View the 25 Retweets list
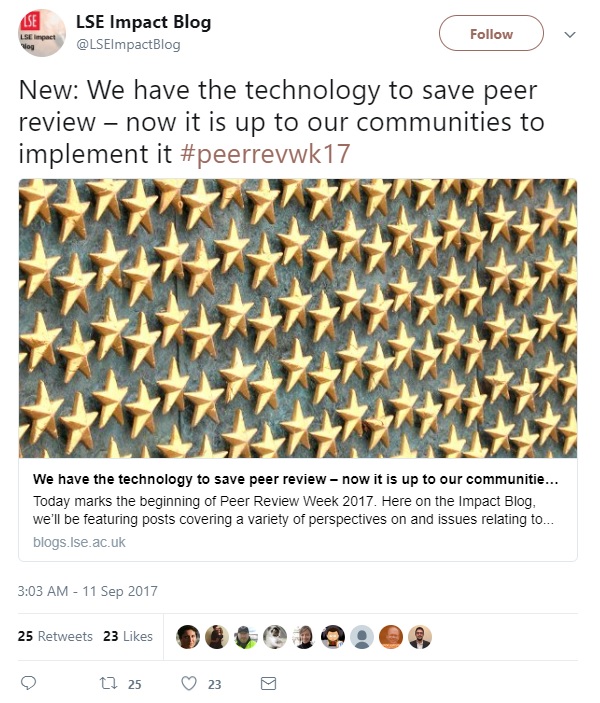The image size is (600, 703). click(x=55, y=636)
